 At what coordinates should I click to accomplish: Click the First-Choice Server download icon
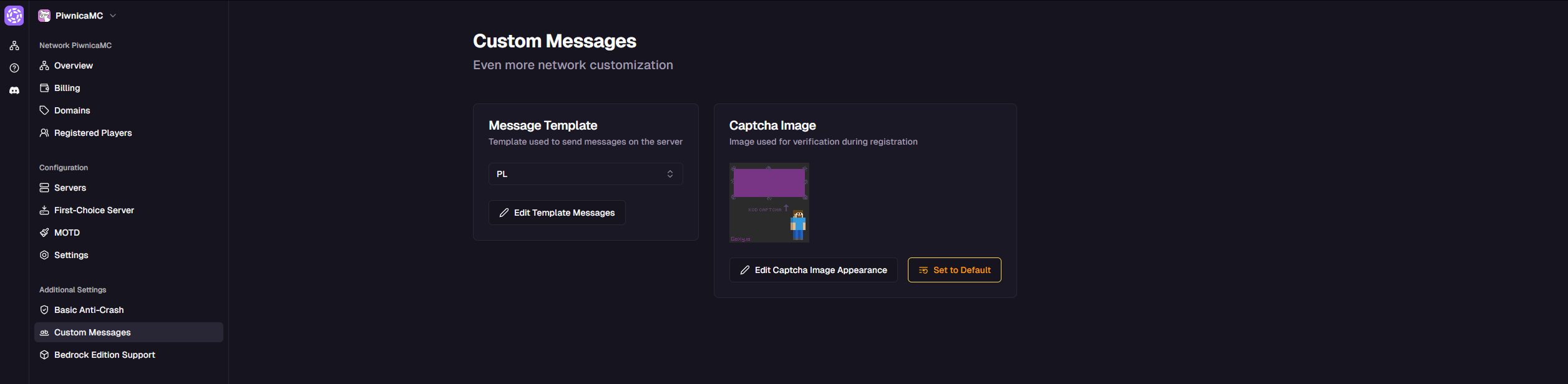[44, 210]
